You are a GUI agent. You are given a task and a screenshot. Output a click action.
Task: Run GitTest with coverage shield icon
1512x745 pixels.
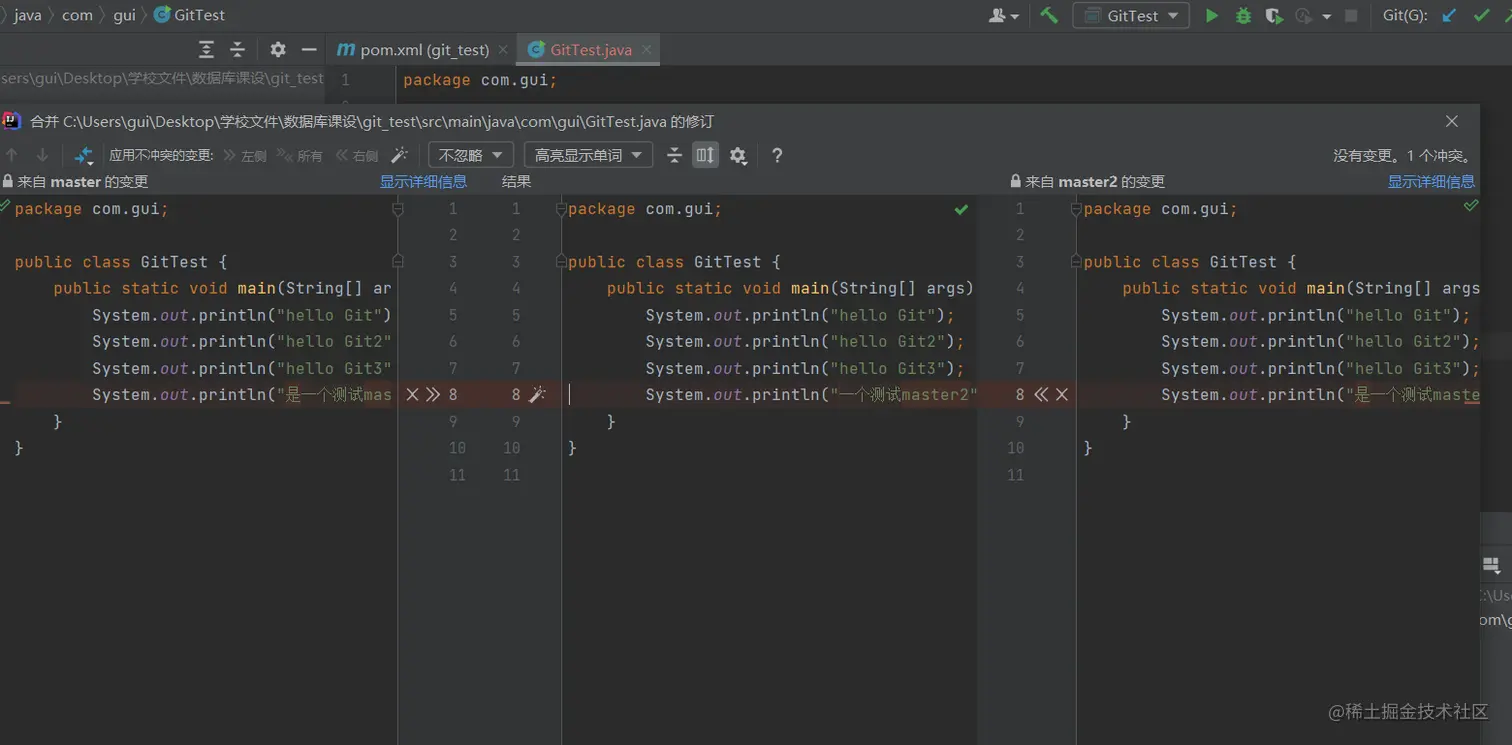coord(1273,15)
